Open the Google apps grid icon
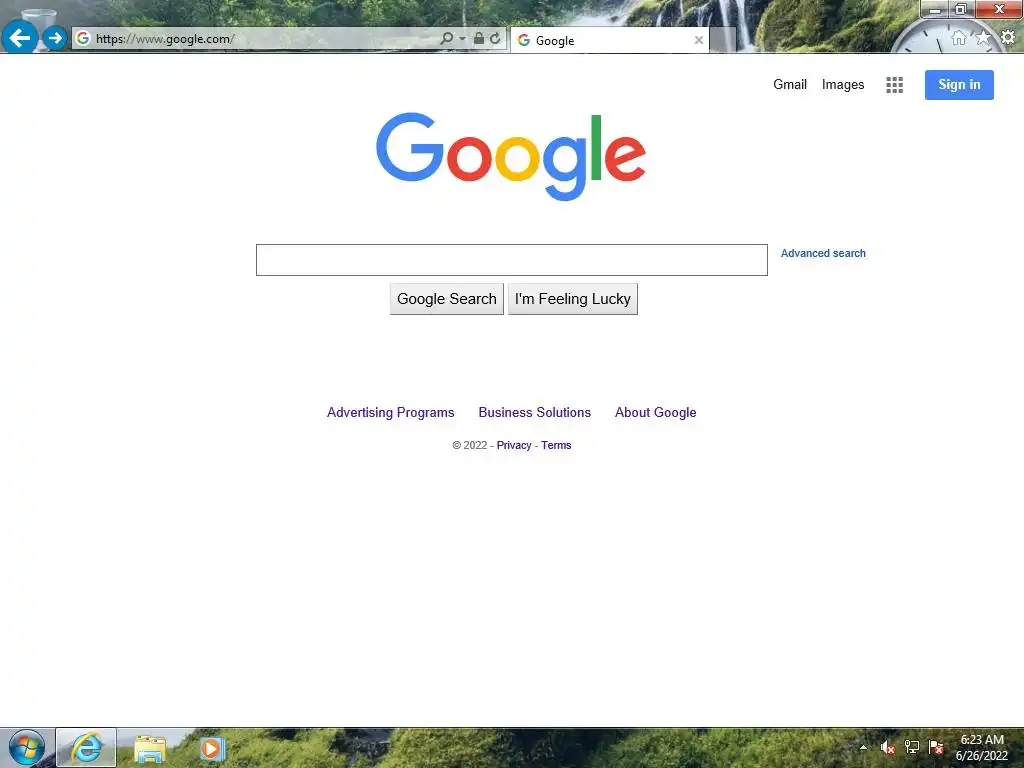Image resolution: width=1024 pixels, height=768 pixels. (x=895, y=85)
